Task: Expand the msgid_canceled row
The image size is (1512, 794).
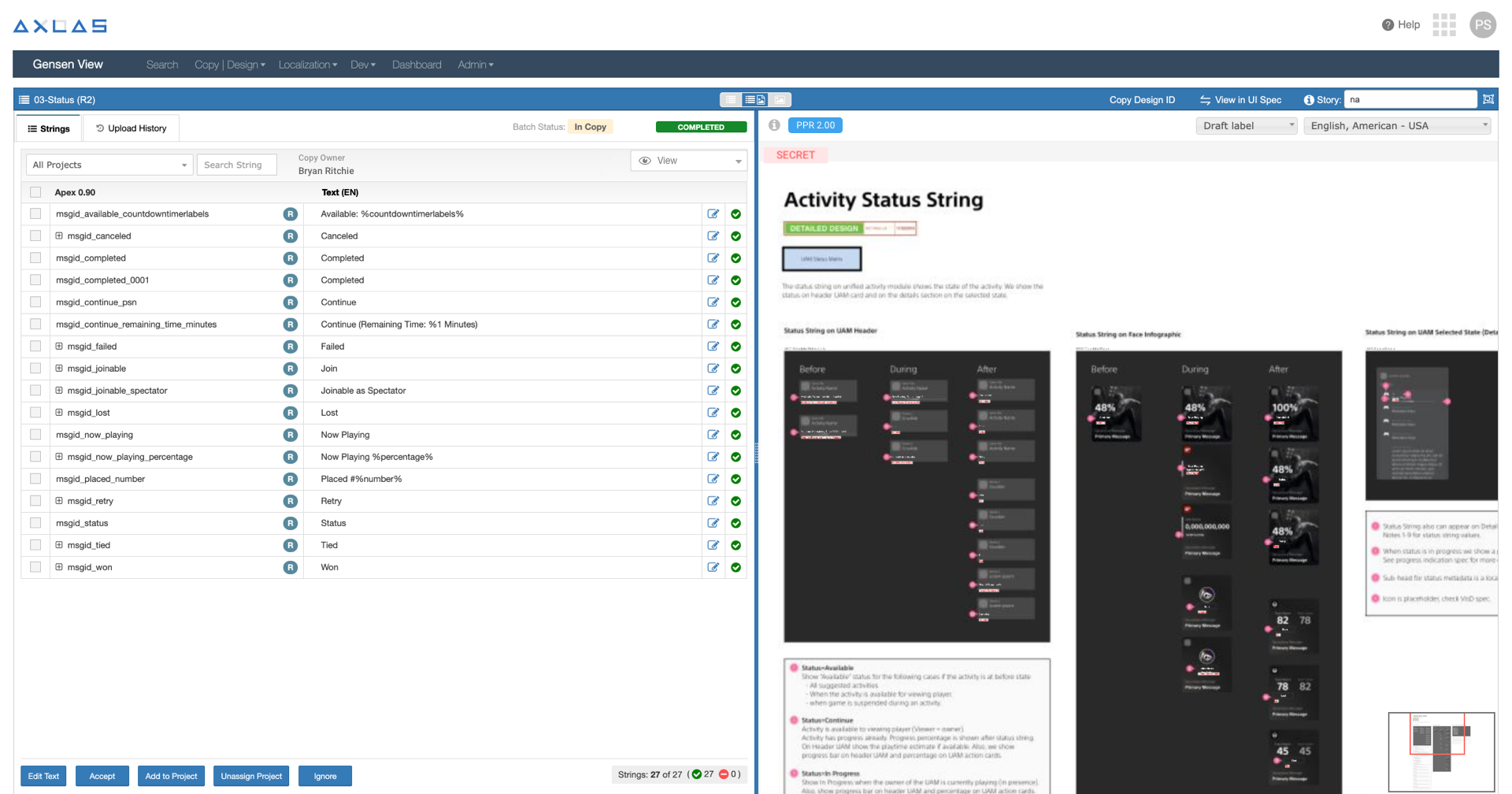Action: click(59, 236)
